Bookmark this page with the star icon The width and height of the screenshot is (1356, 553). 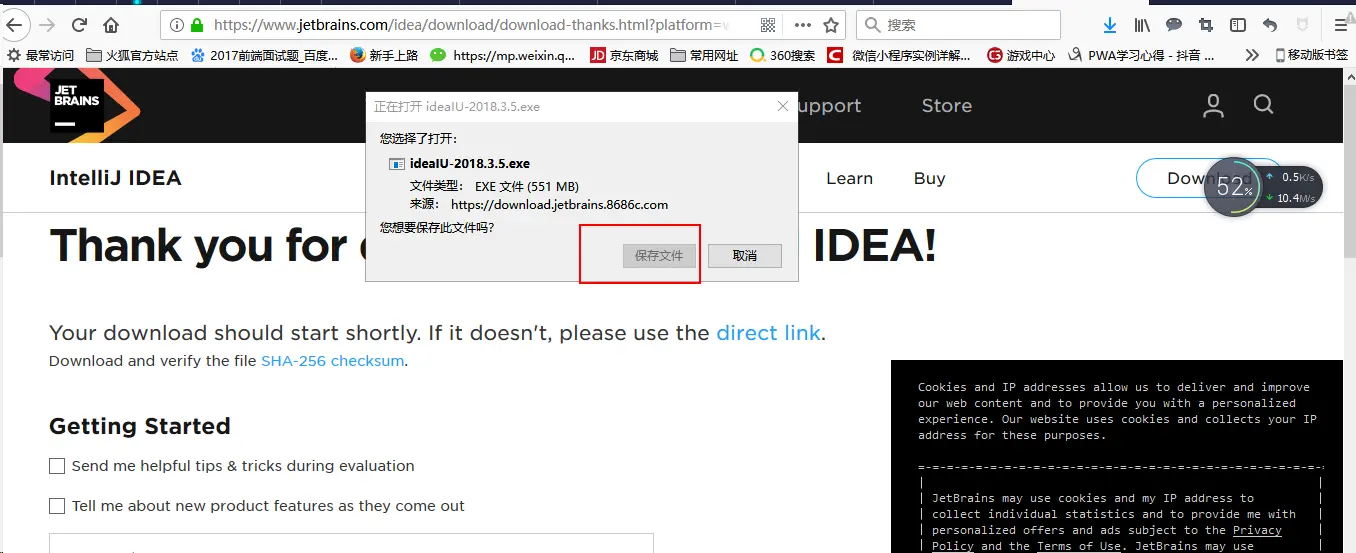click(x=831, y=25)
